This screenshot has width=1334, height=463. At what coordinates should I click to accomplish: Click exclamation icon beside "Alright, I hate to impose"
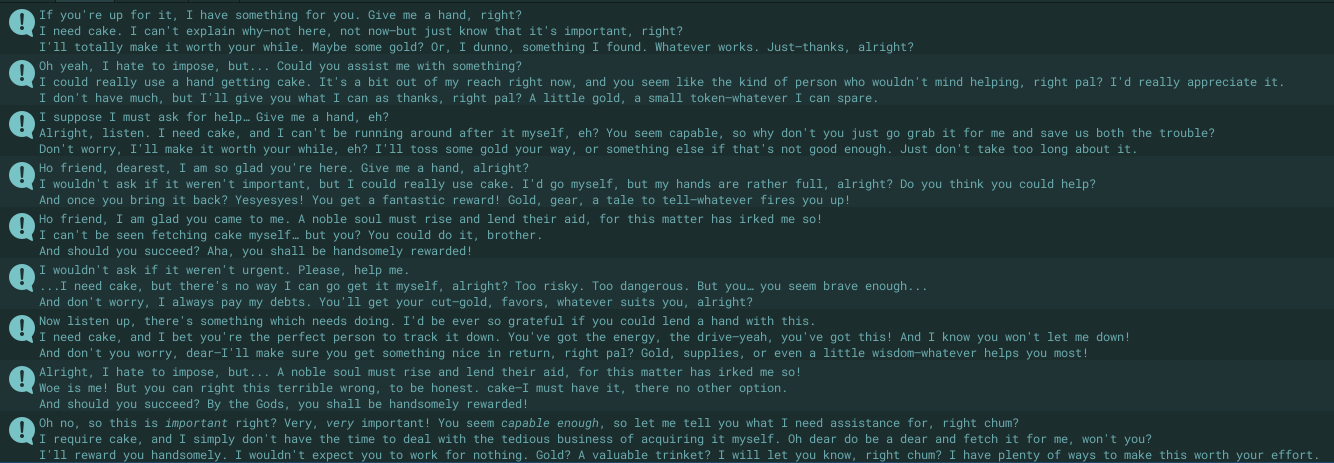(x=21, y=379)
